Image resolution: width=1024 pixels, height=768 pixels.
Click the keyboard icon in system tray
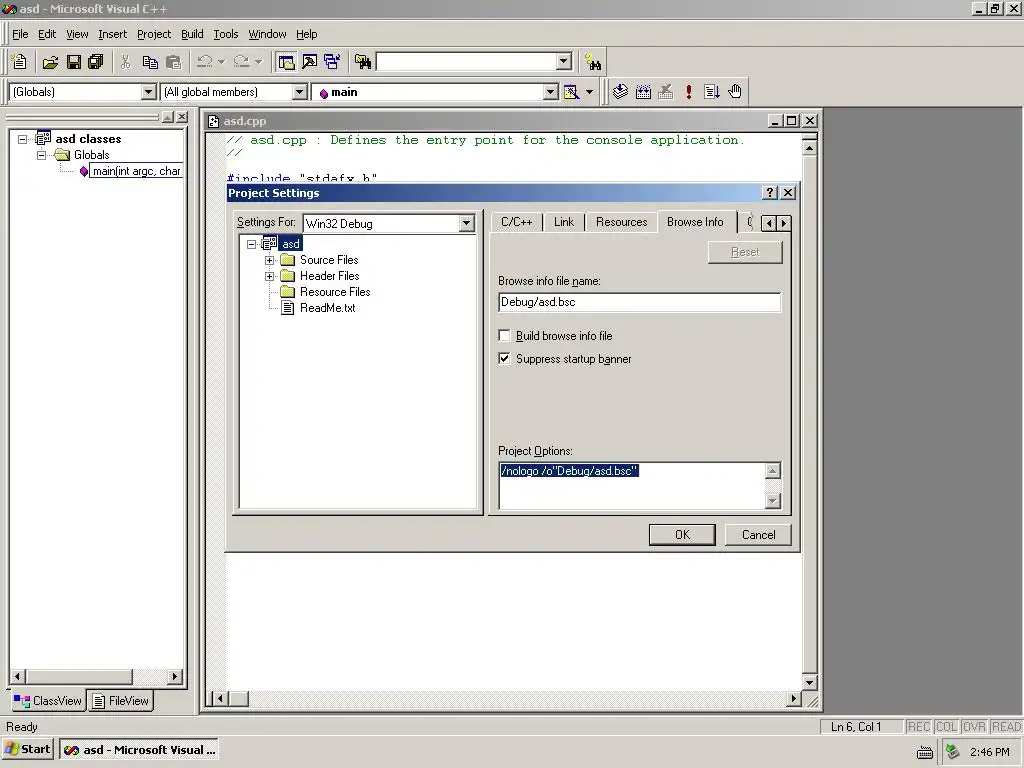[x=925, y=752]
